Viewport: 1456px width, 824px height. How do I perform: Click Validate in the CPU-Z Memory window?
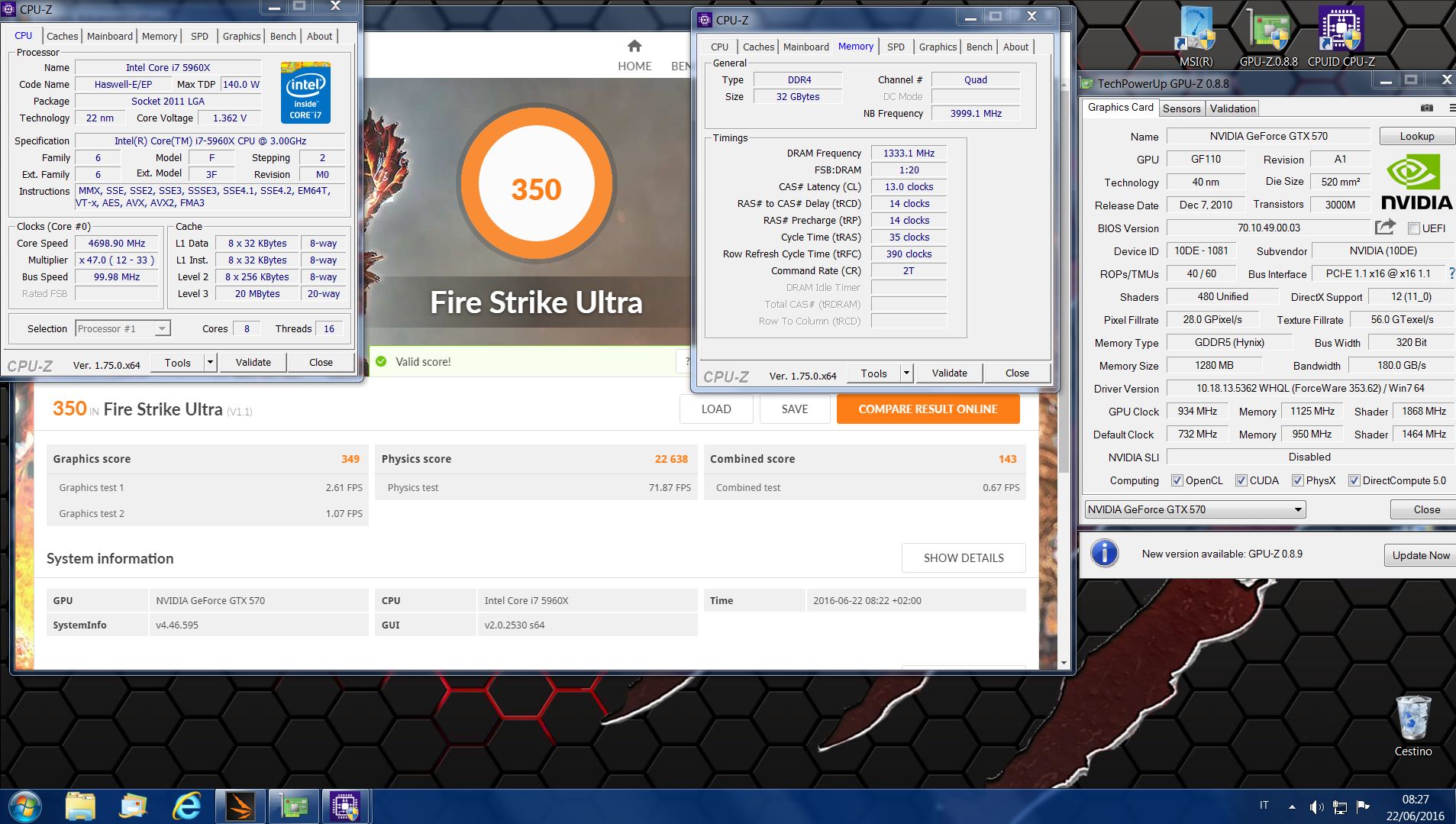(x=949, y=373)
